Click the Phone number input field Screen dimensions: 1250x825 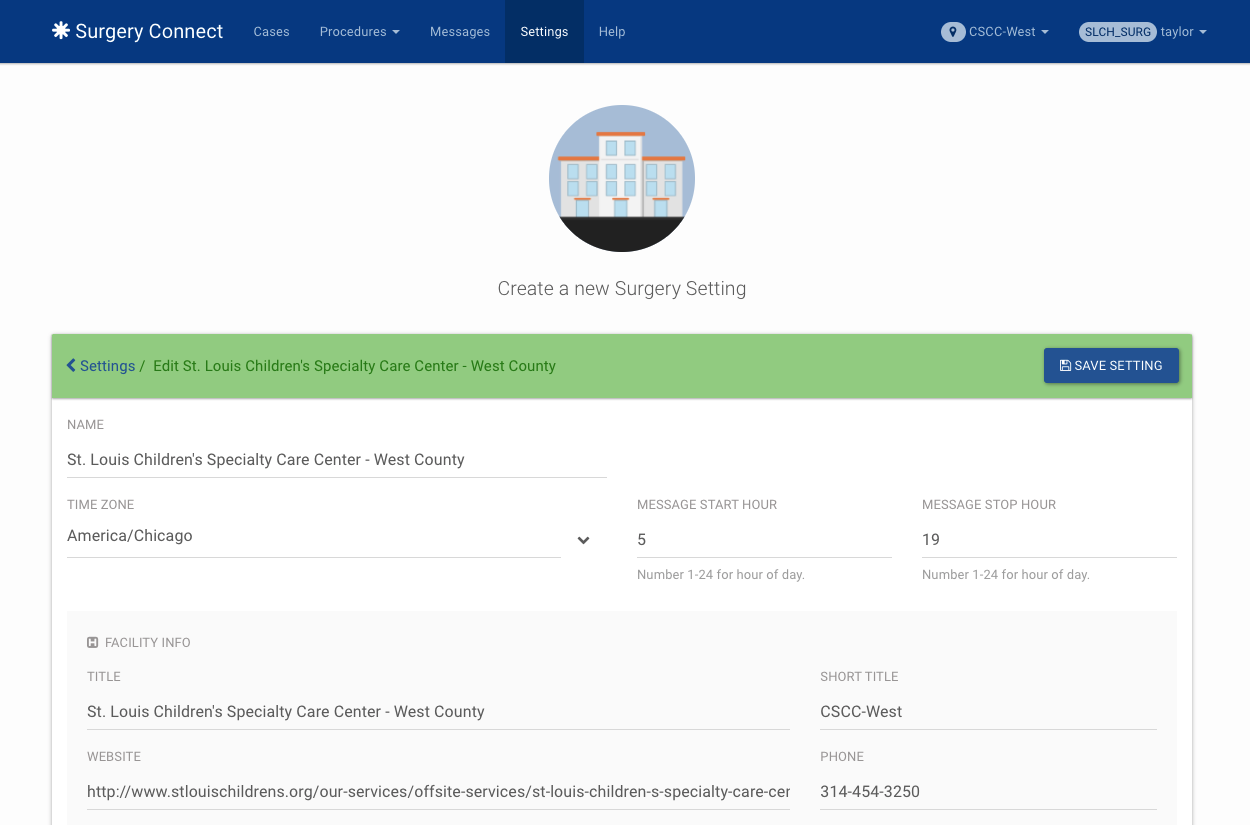point(988,792)
